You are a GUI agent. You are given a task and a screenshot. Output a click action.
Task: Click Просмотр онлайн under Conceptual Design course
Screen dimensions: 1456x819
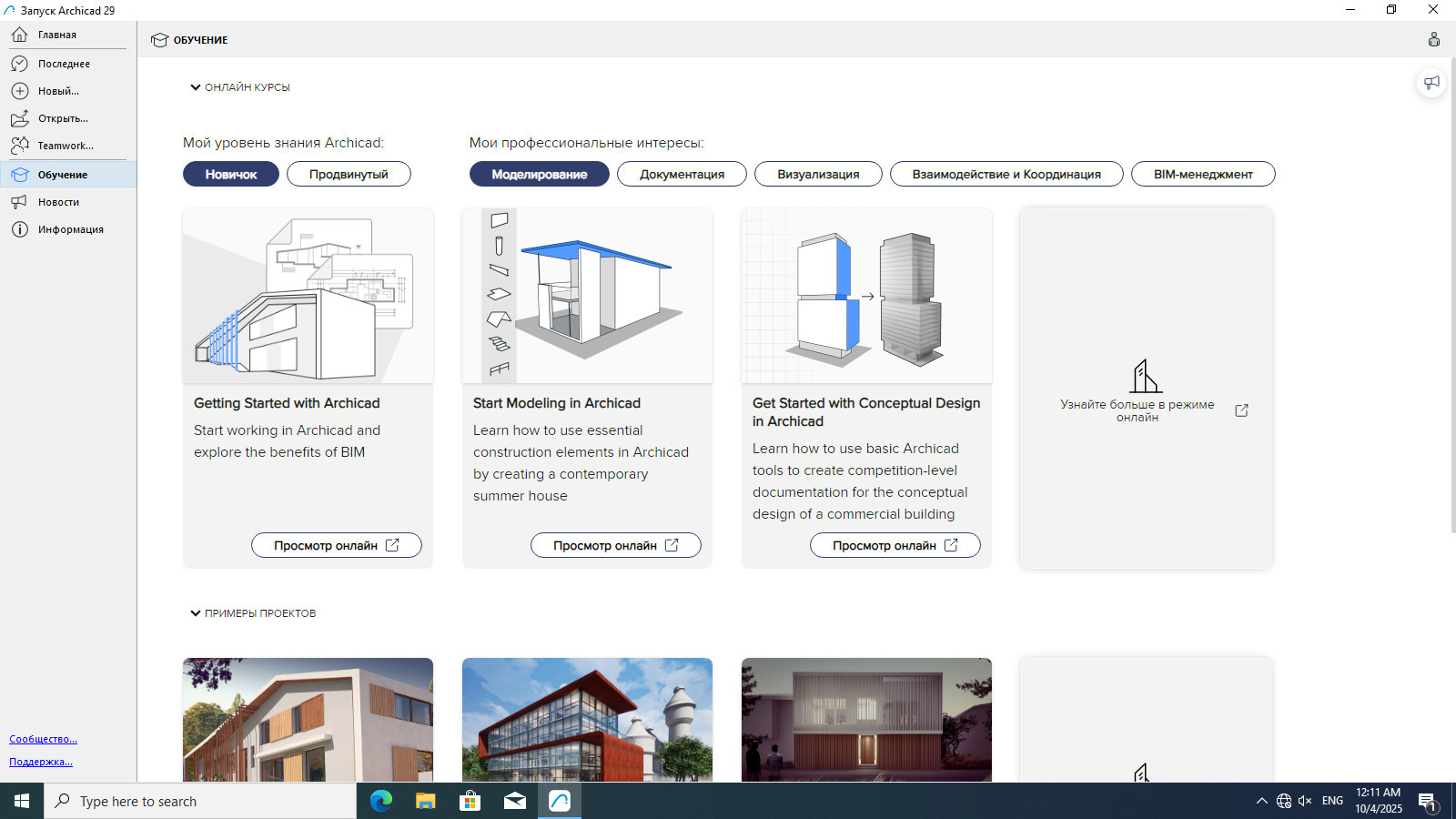pos(895,545)
